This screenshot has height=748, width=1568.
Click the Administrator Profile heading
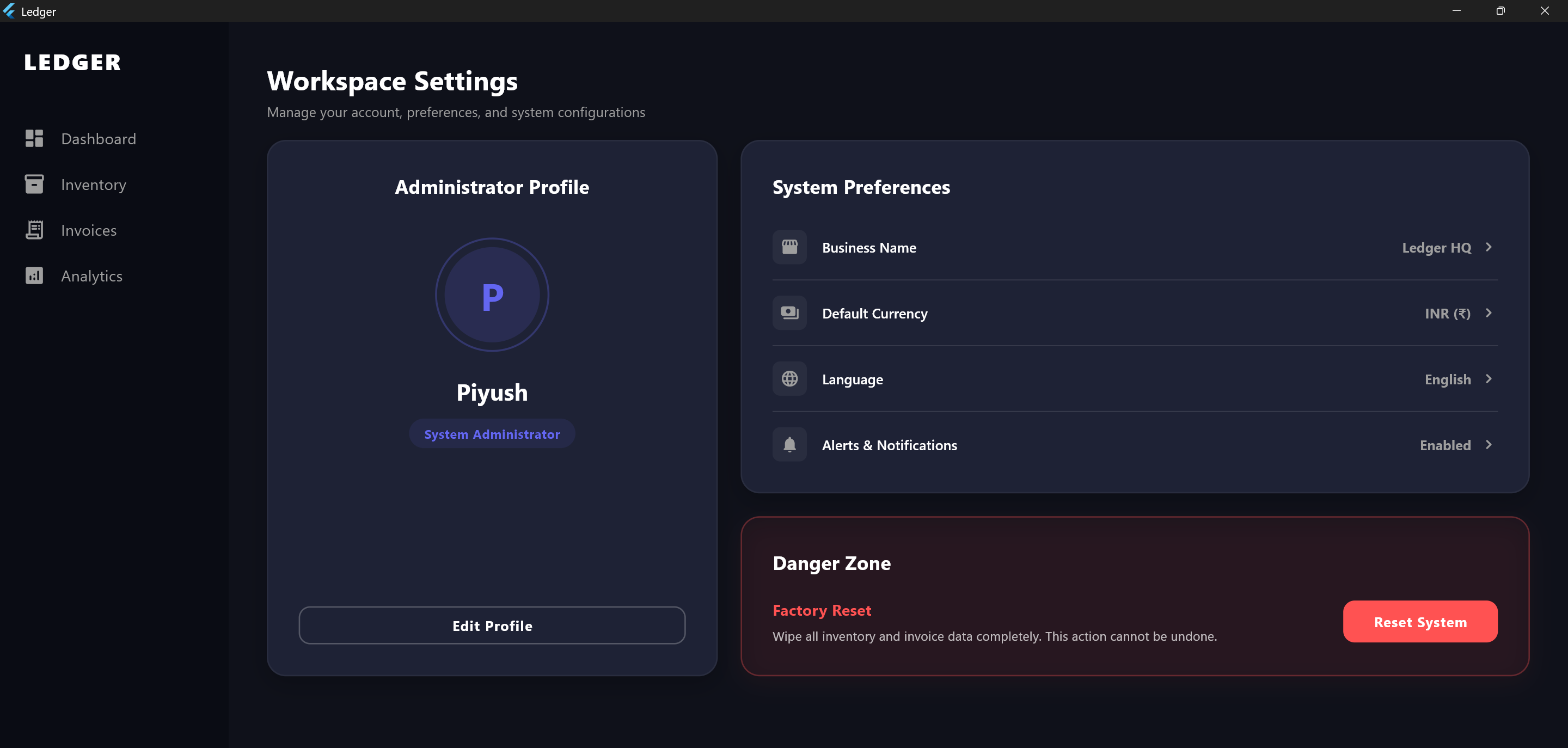point(492,187)
